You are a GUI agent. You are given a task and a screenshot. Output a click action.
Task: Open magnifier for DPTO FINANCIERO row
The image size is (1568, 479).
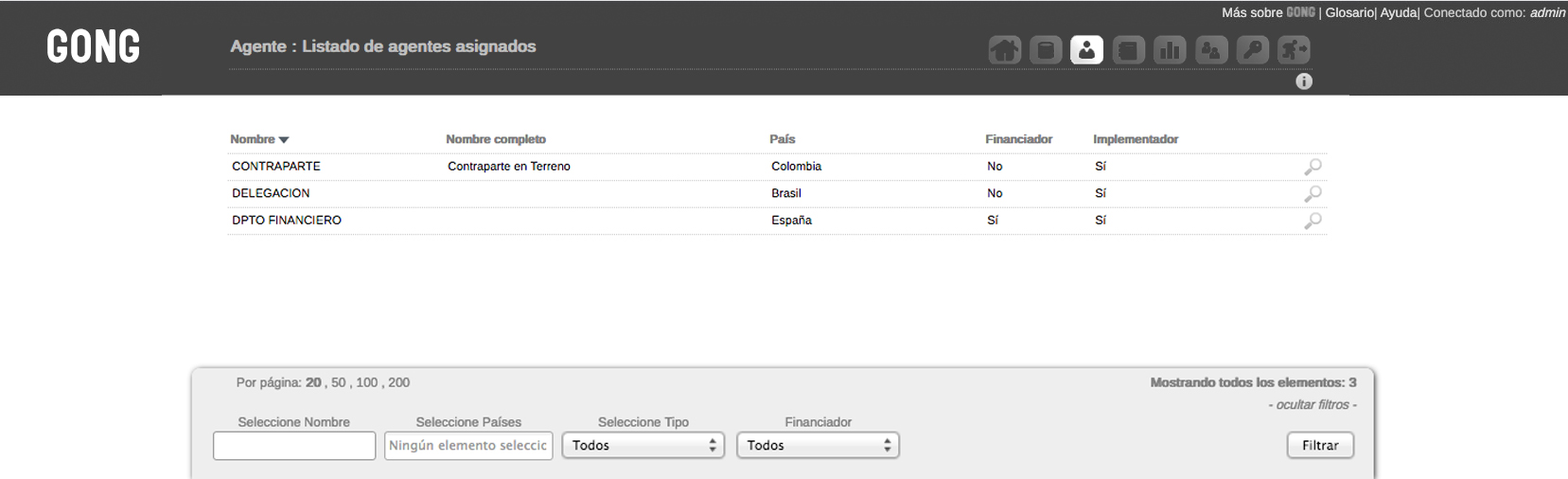pos(1313,221)
